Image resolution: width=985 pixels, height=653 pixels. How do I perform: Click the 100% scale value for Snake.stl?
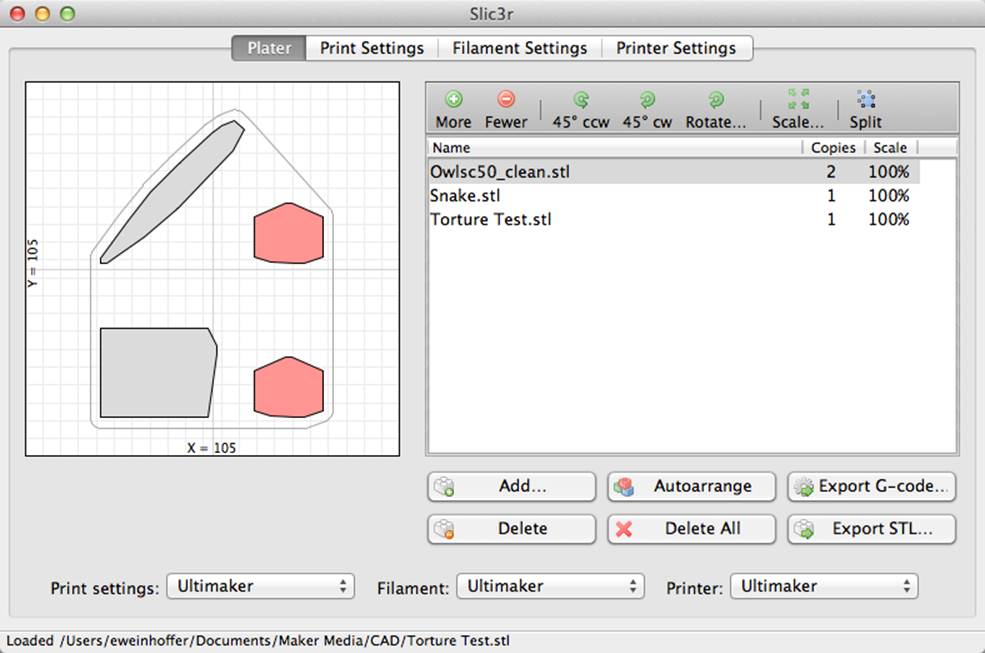888,195
